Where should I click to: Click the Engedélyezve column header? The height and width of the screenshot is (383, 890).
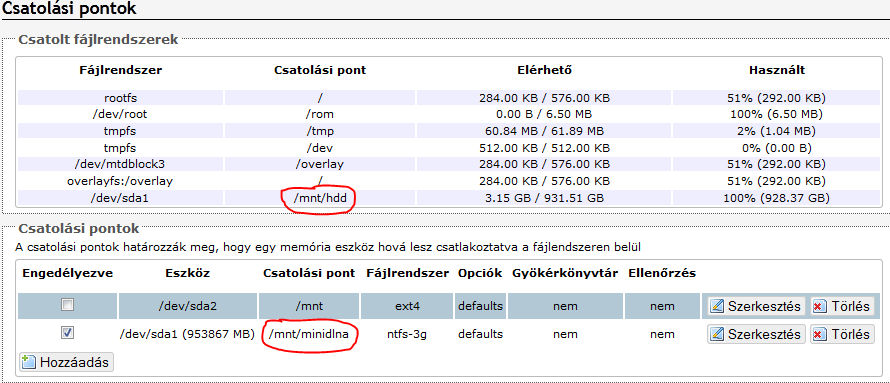tap(68, 273)
